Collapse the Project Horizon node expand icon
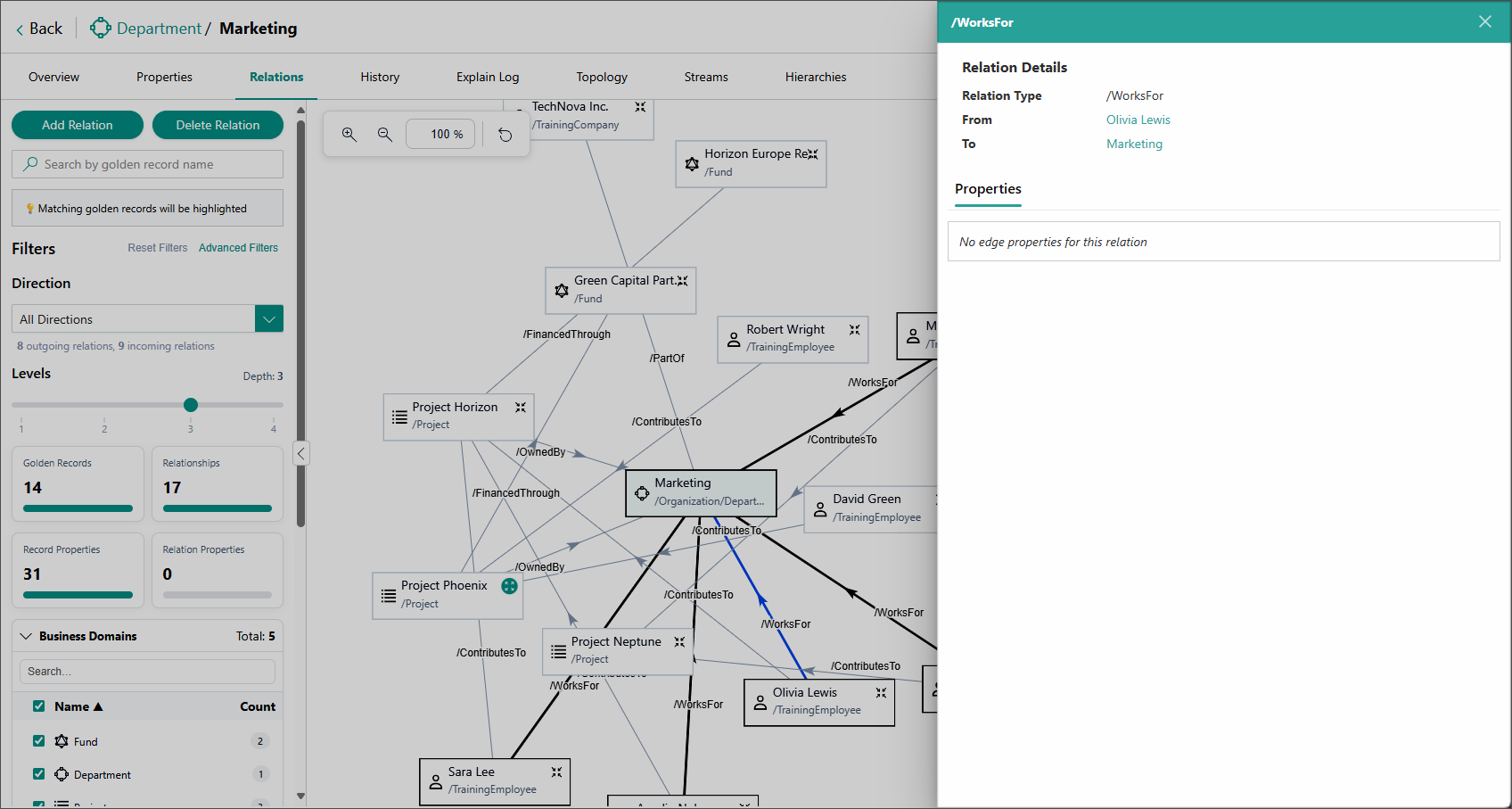 click(x=521, y=408)
